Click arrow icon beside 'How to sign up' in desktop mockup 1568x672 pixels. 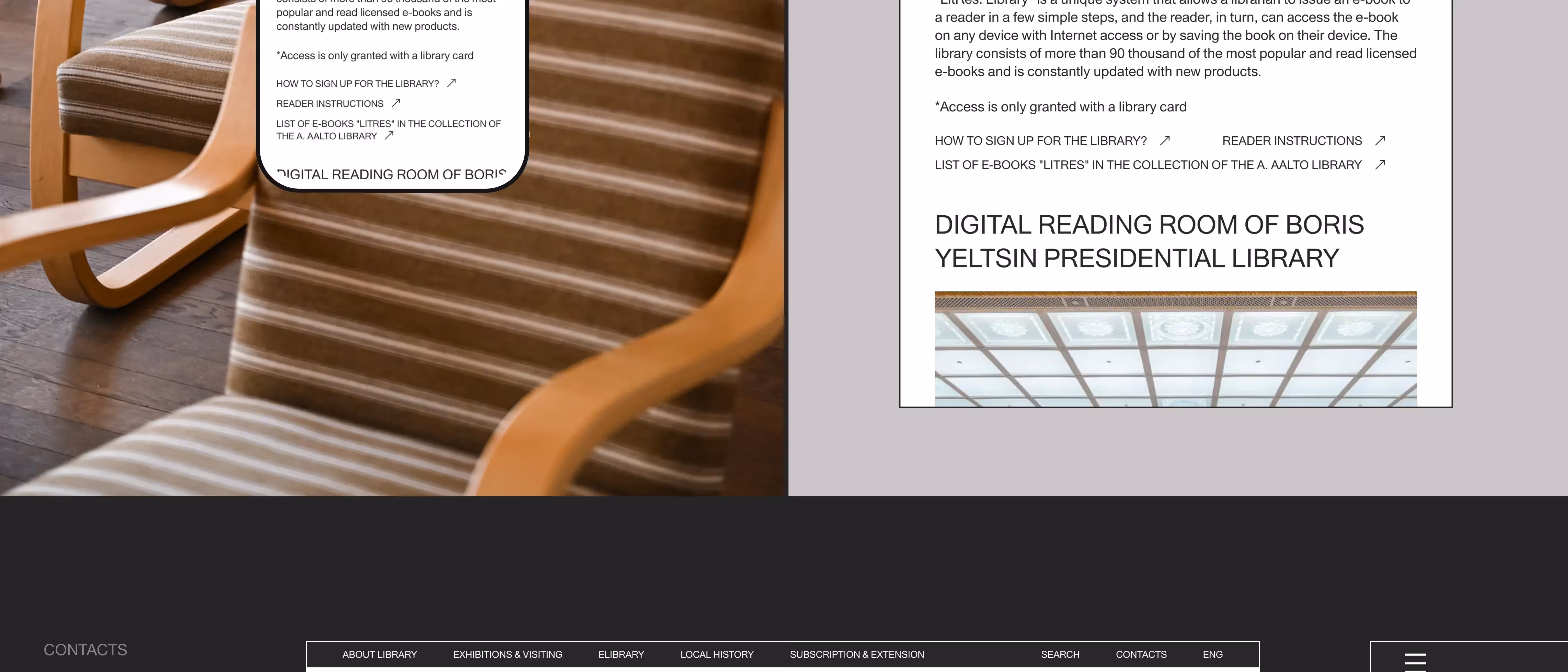(x=1165, y=141)
